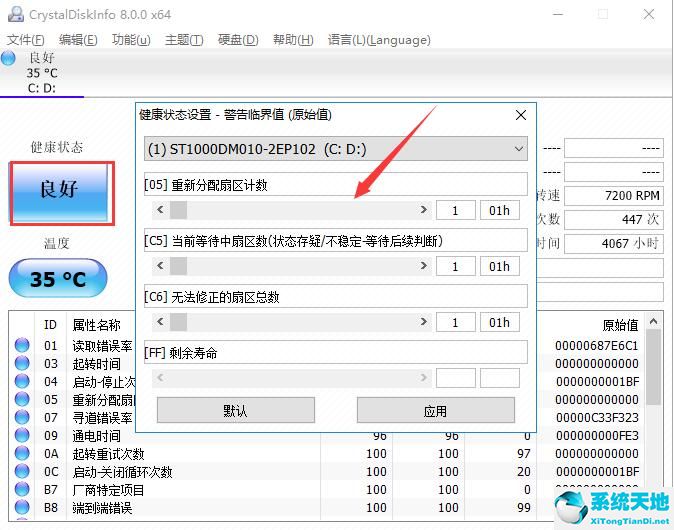Image resolution: width=674 pixels, height=530 pixels.
Task: Click status orb of 04 启动-停止 row
Action: [22, 381]
